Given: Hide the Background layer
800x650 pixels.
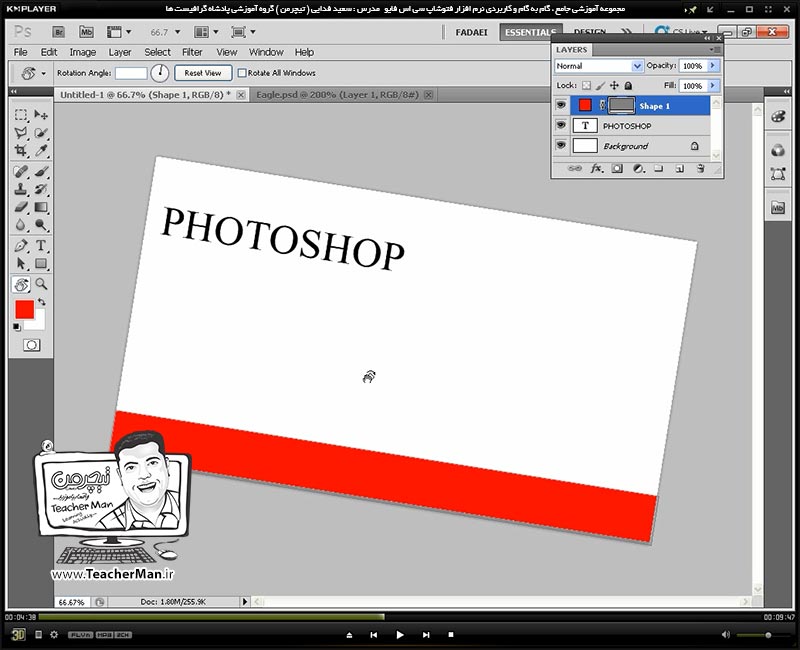Looking at the screenshot, I should (x=561, y=145).
